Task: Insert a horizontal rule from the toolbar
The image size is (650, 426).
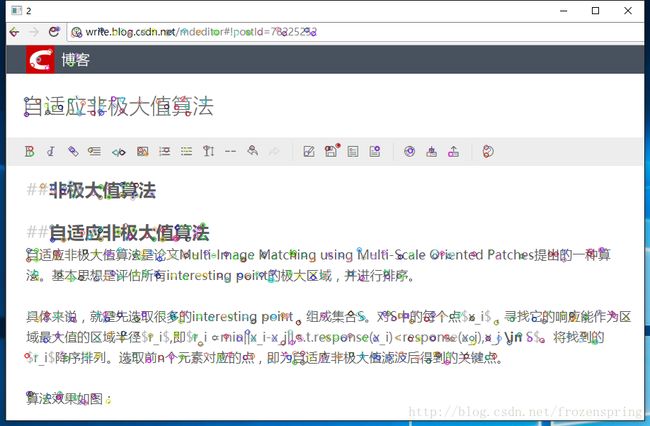Action: pyautogui.click(x=230, y=151)
